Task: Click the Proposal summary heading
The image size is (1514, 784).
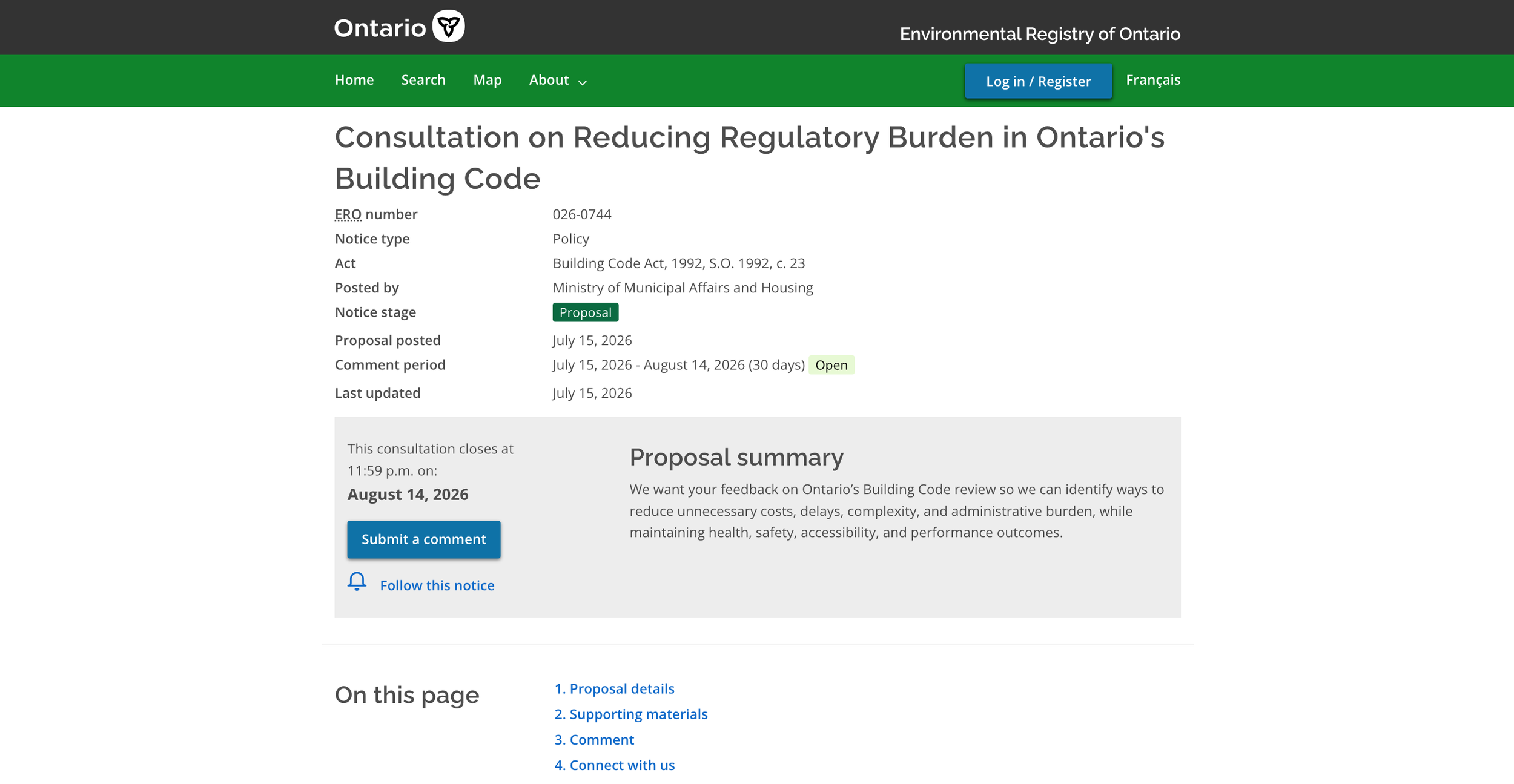Action: click(x=736, y=457)
